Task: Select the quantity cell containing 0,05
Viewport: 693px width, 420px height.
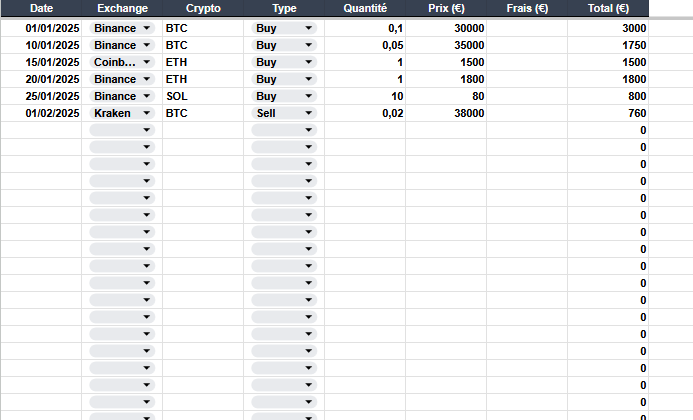Action: pyautogui.click(x=365, y=46)
